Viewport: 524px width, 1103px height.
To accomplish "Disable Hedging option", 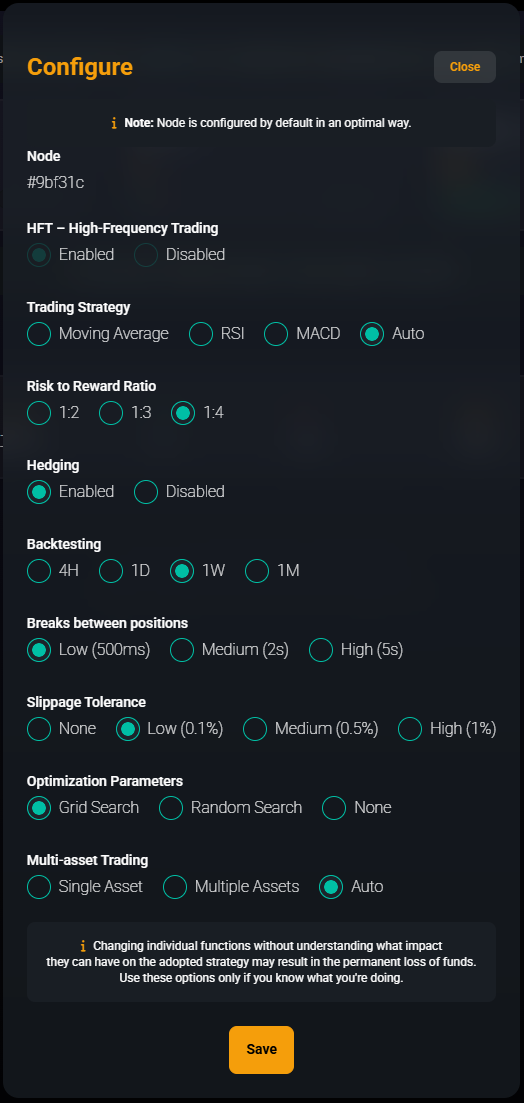I will pos(146,492).
